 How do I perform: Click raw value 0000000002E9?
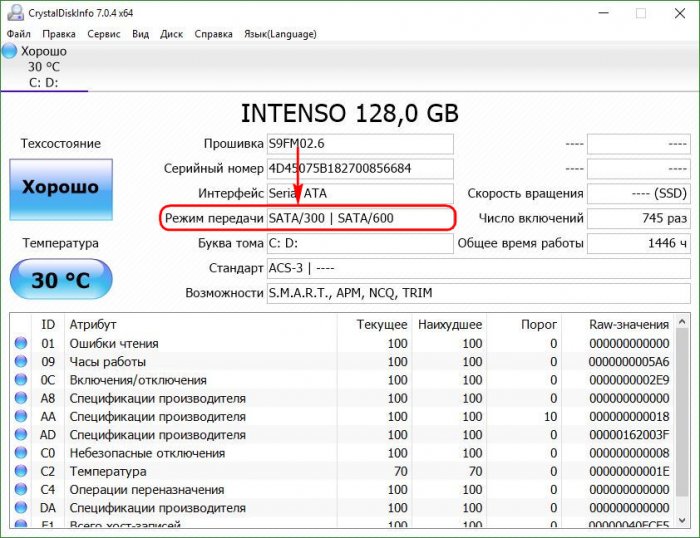629,380
